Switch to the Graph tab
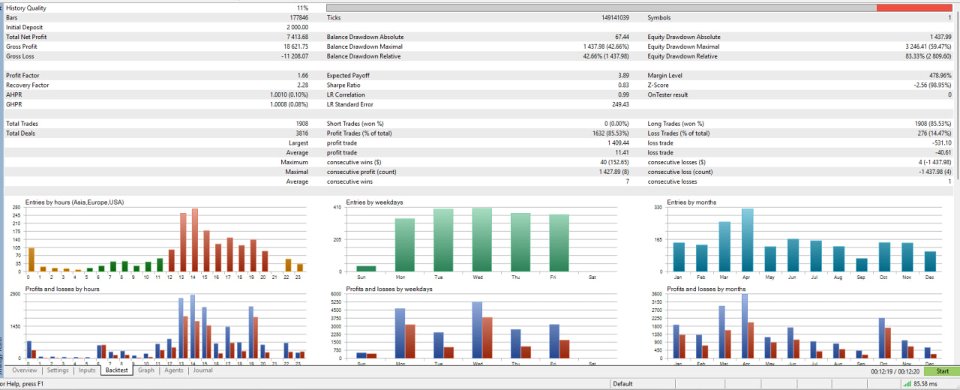The width and height of the screenshot is (960, 390). [146, 370]
